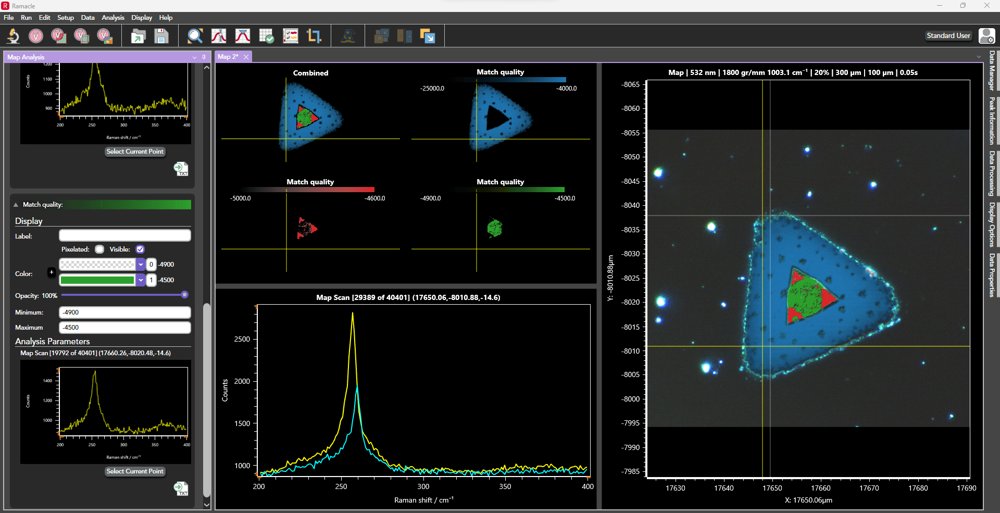Collapse the Match quality section triangle
Viewport: 1000px width, 513px height.
coord(16,205)
